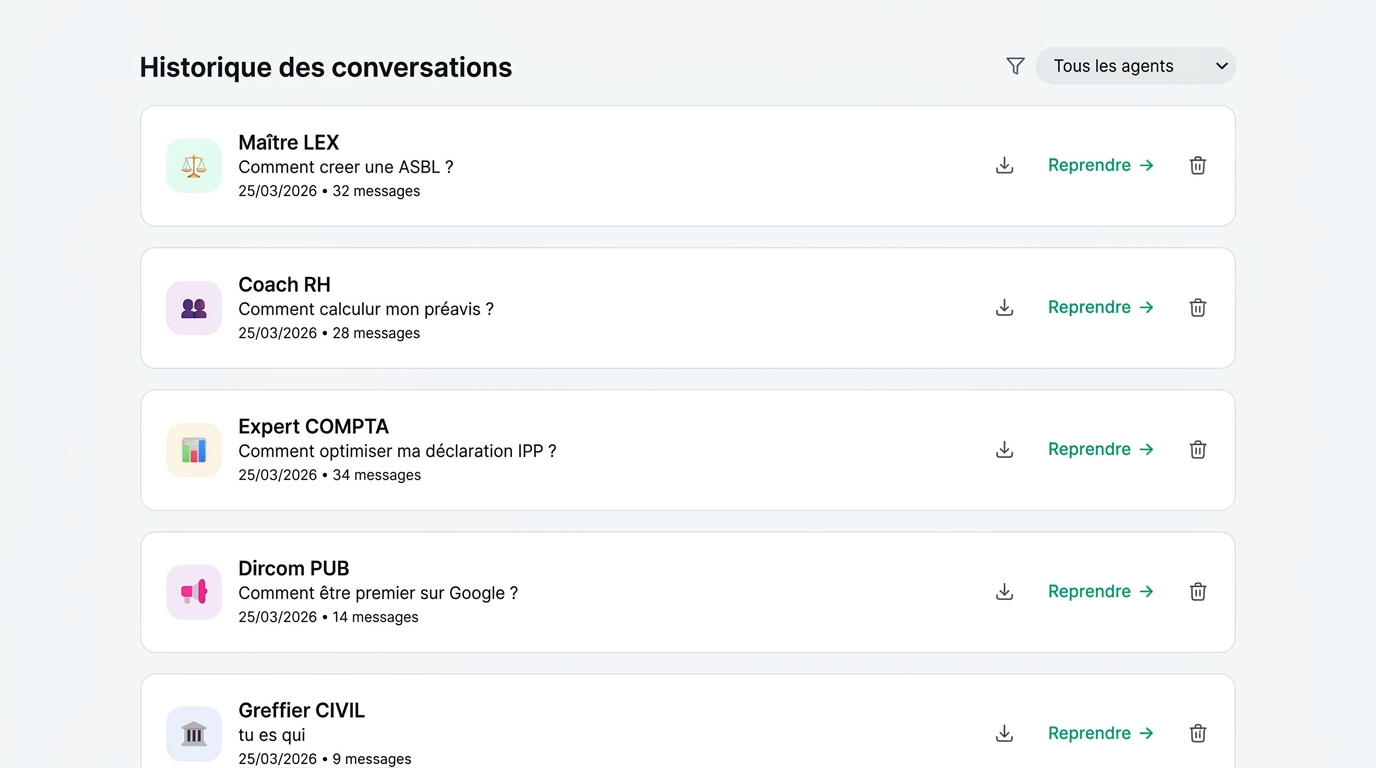Resume the Maître LEX conversation
Viewport: 1376px width, 768px height.
click(x=1101, y=165)
